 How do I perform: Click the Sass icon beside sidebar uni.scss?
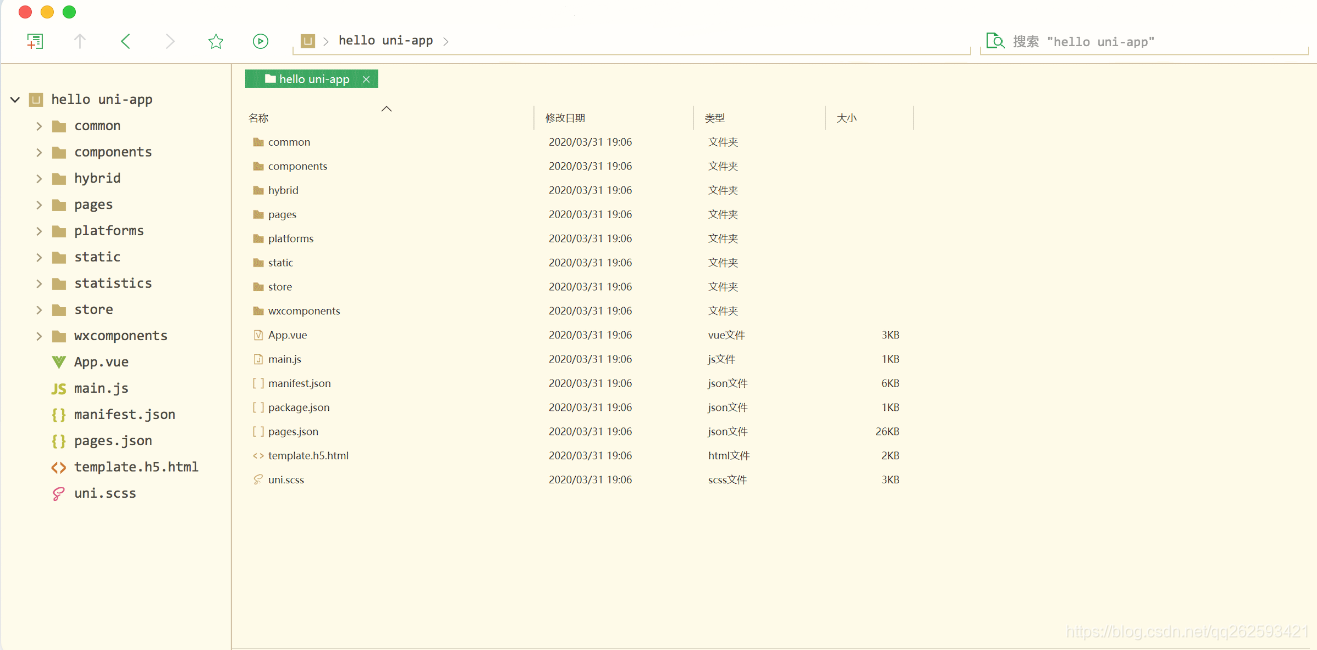[x=59, y=493]
